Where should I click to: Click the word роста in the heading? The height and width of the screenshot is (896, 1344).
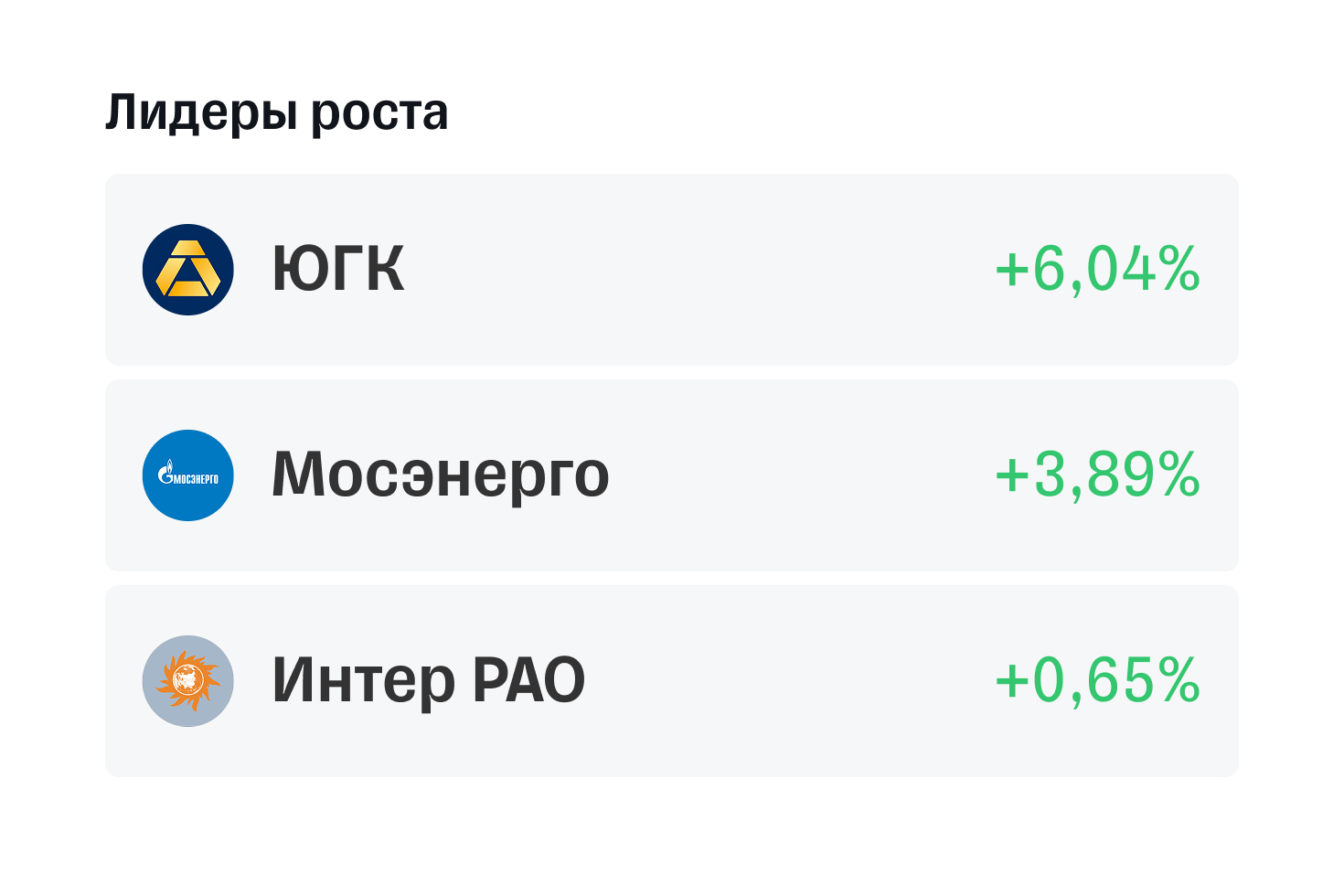coord(379,113)
